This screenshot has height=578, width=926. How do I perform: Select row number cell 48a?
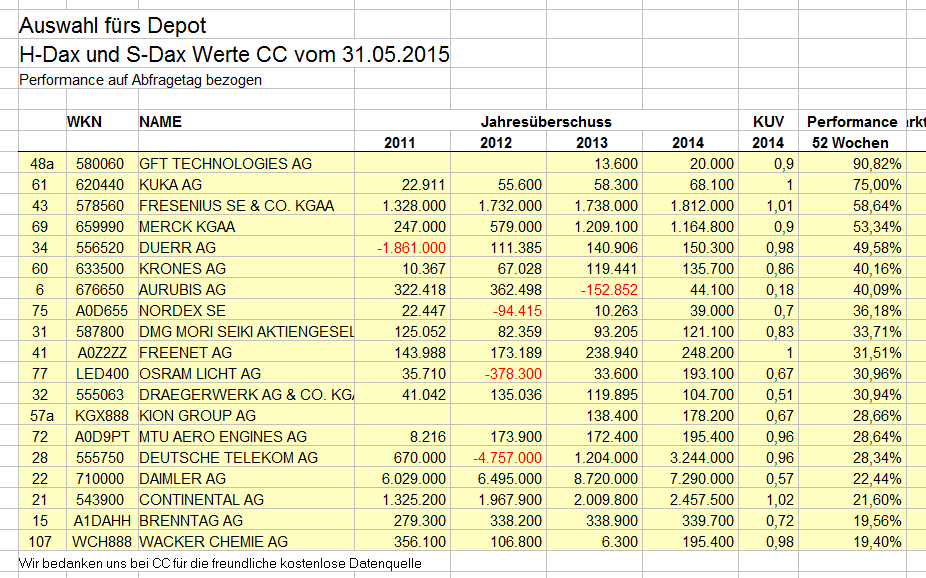pyautogui.click(x=42, y=164)
